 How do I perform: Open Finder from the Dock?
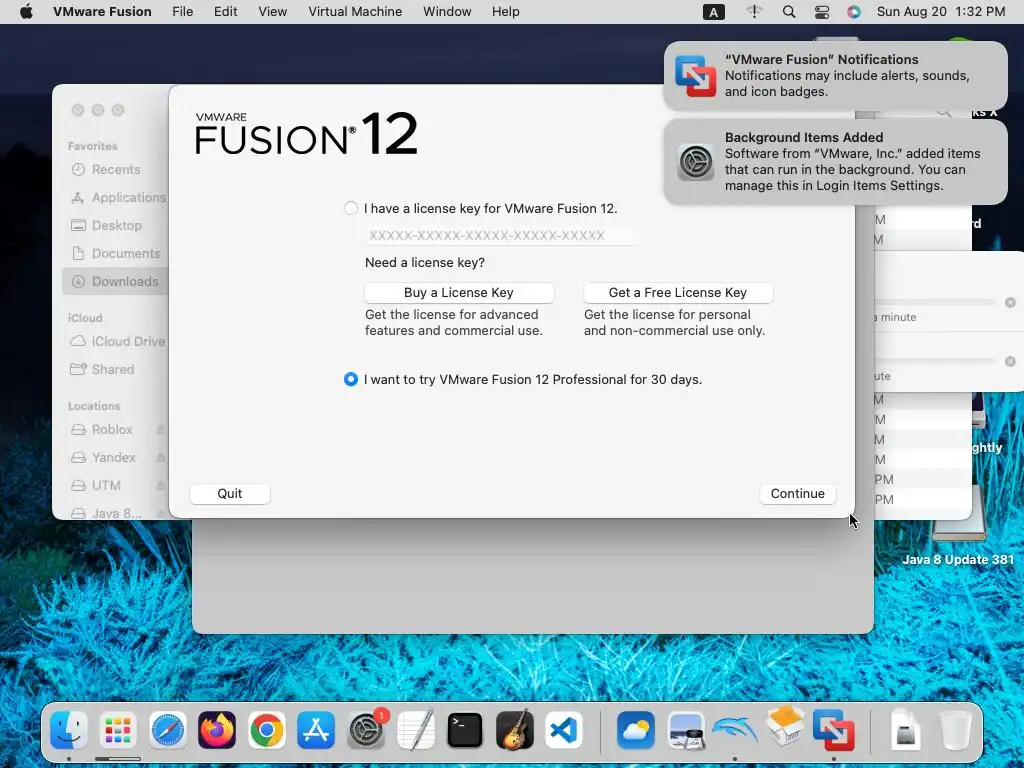point(69,729)
